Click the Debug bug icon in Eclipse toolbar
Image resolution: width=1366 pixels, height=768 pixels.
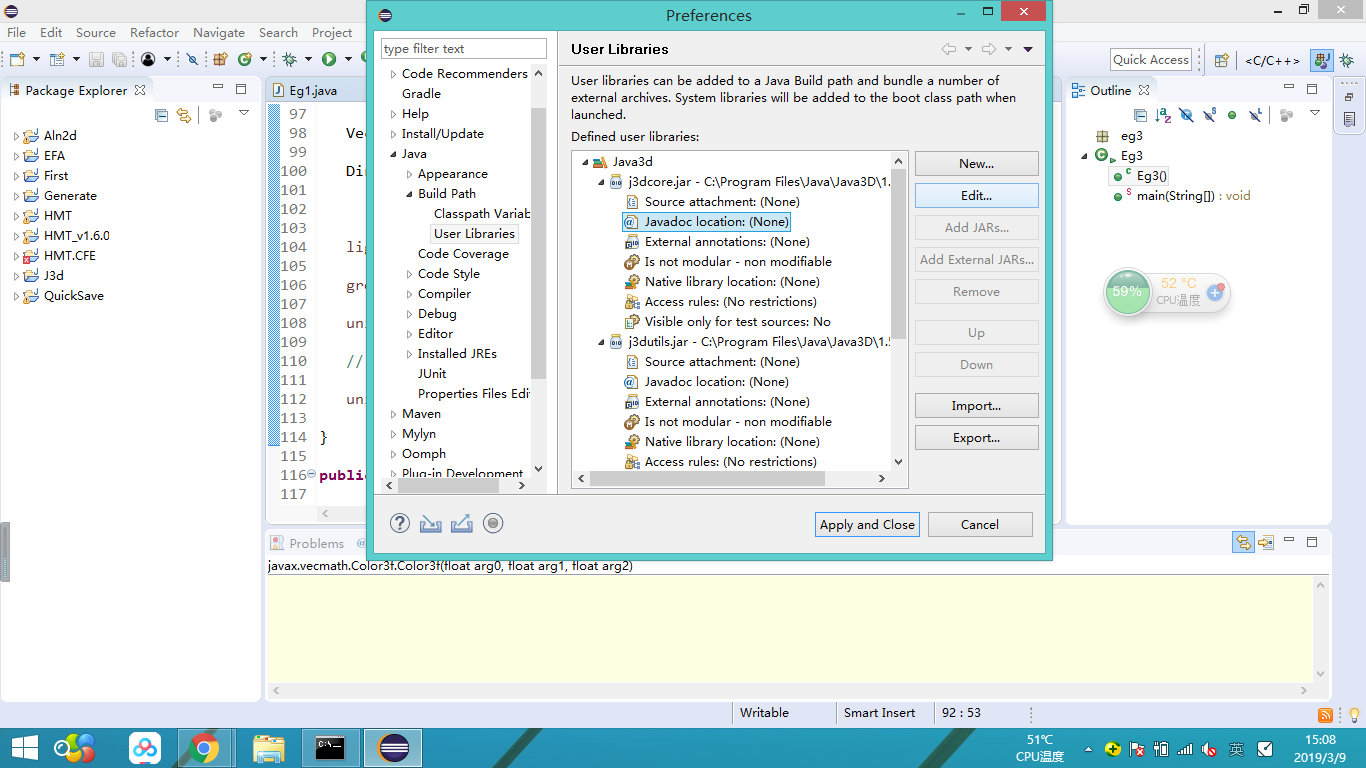click(290, 60)
